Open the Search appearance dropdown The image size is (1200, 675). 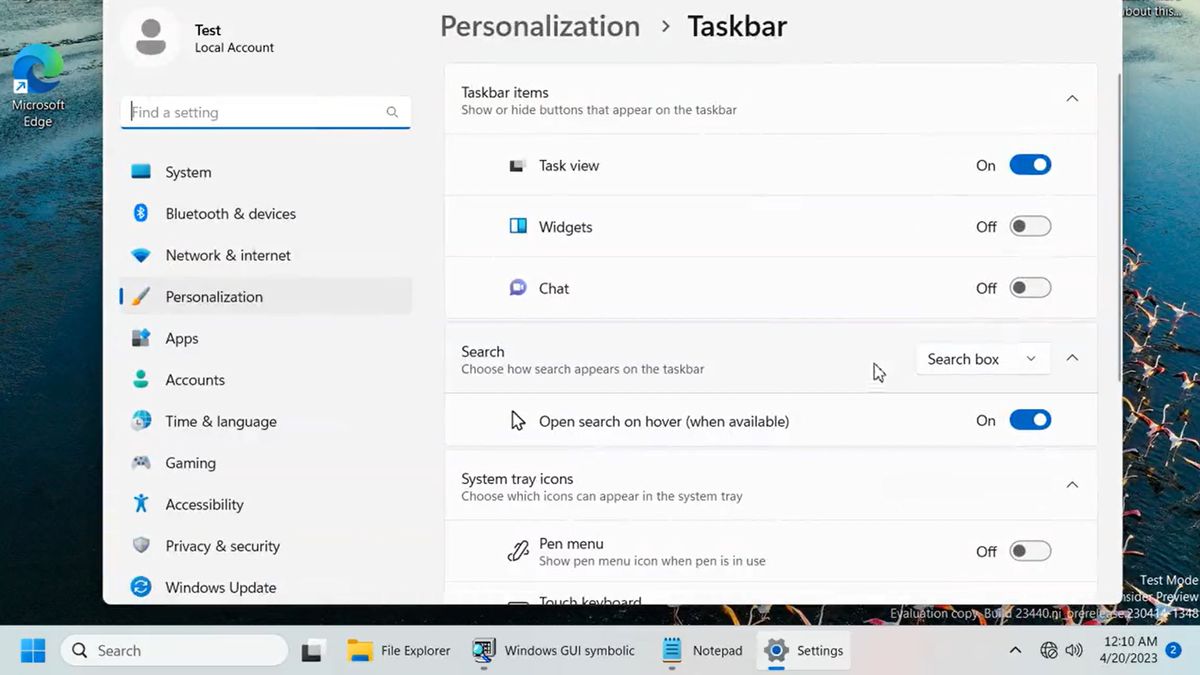coord(982,358)
